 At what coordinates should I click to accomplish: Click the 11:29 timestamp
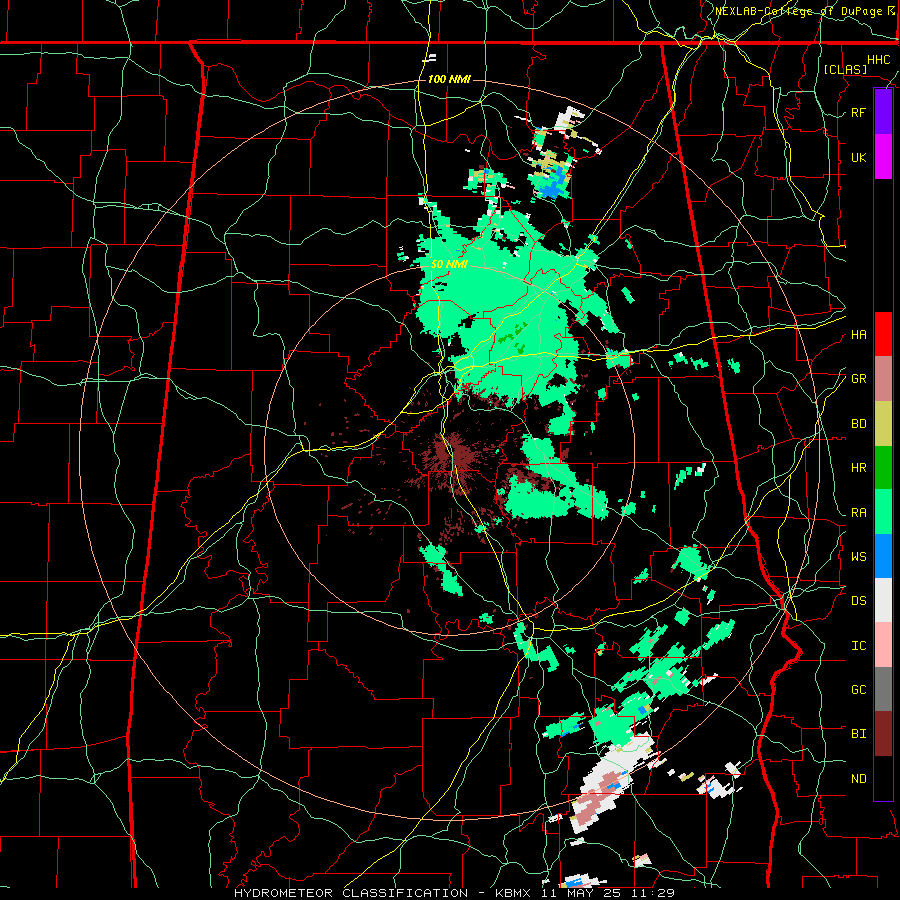pyautogui.click(x=653, y=893)
